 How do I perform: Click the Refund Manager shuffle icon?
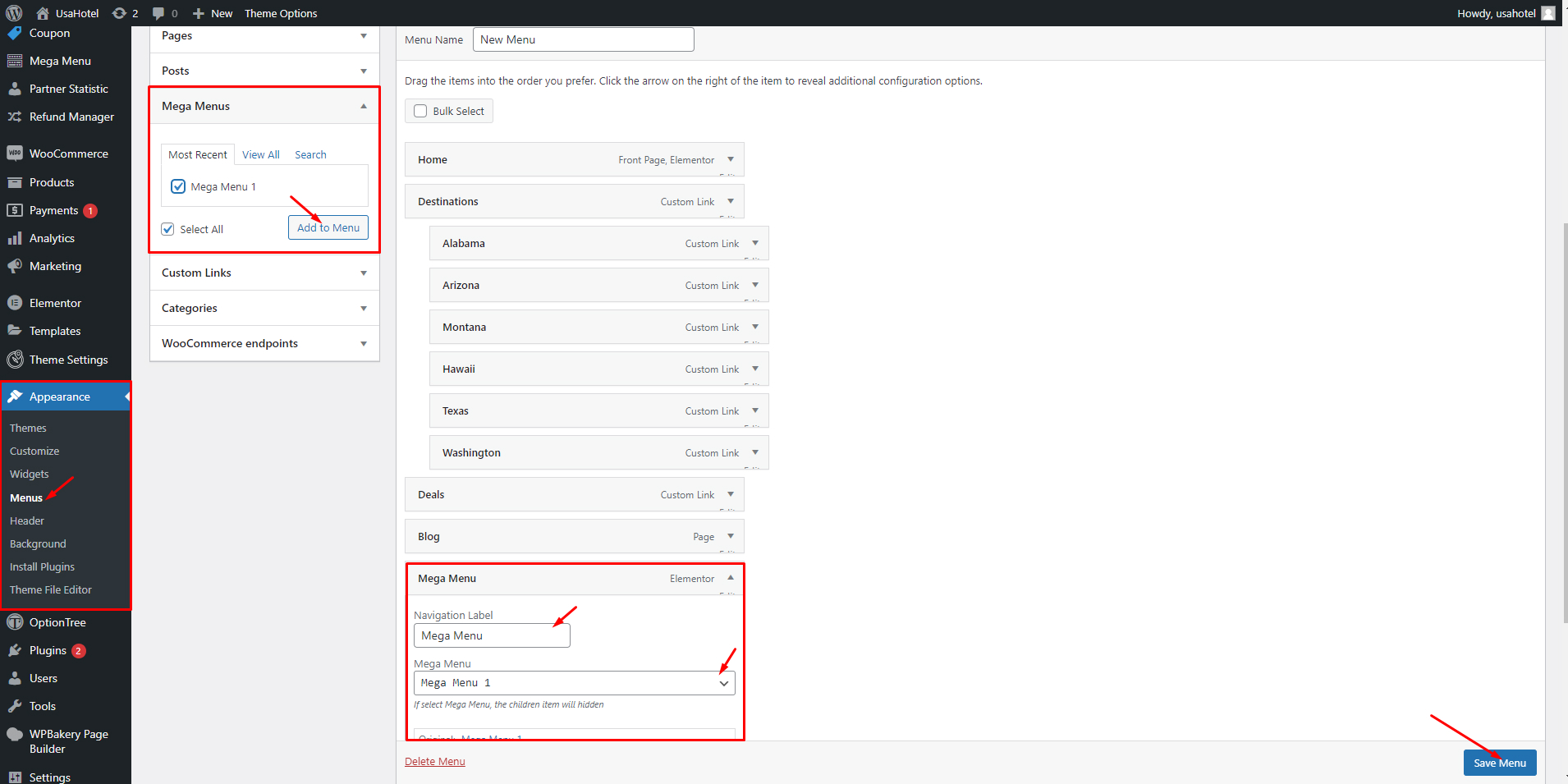coord(15,117)
